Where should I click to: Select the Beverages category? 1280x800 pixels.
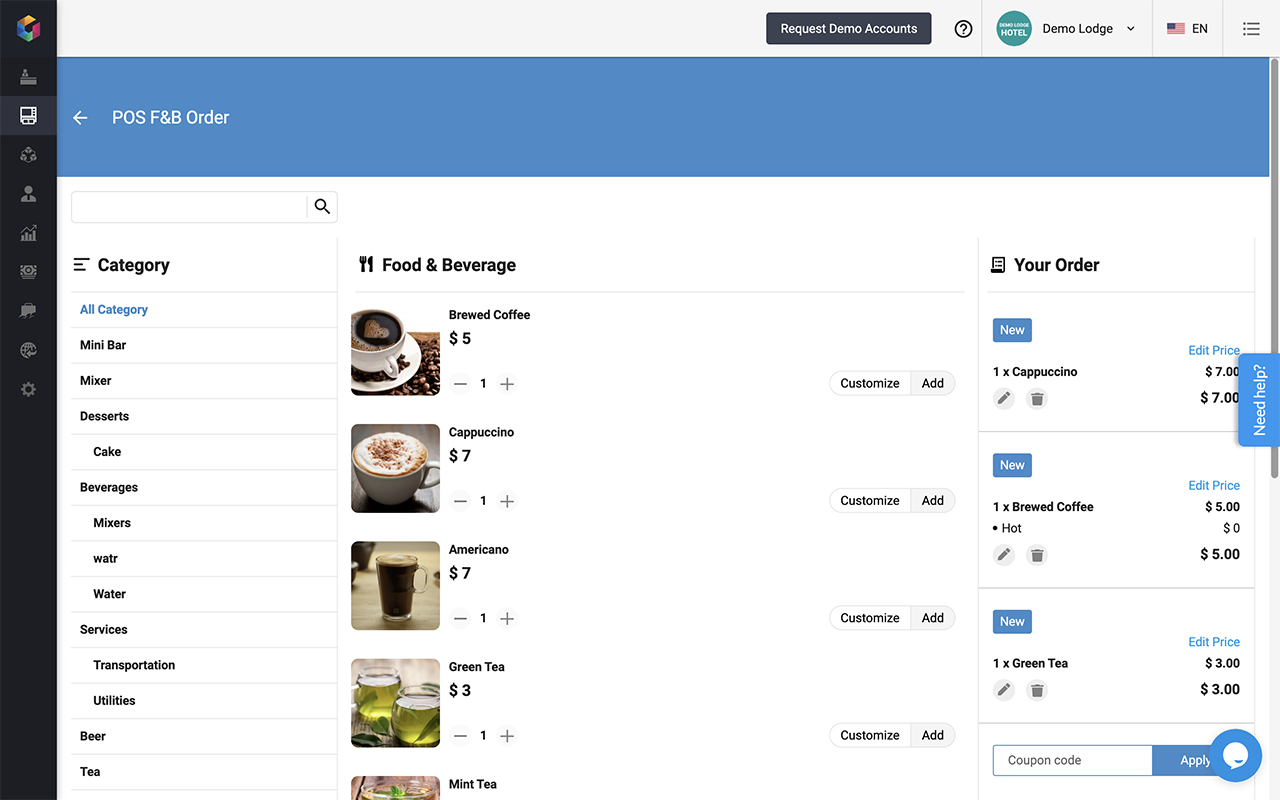pyautogui.click(x=204, y=488)
